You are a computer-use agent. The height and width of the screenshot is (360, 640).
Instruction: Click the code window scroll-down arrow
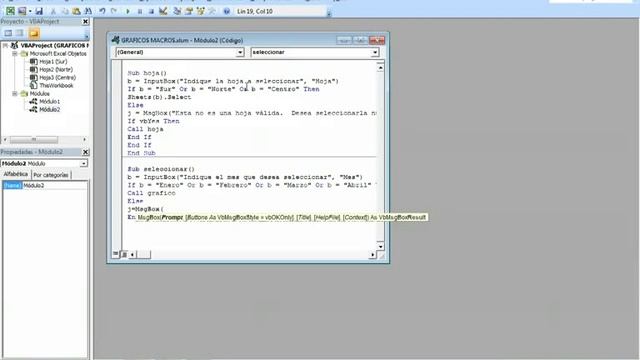380,246
